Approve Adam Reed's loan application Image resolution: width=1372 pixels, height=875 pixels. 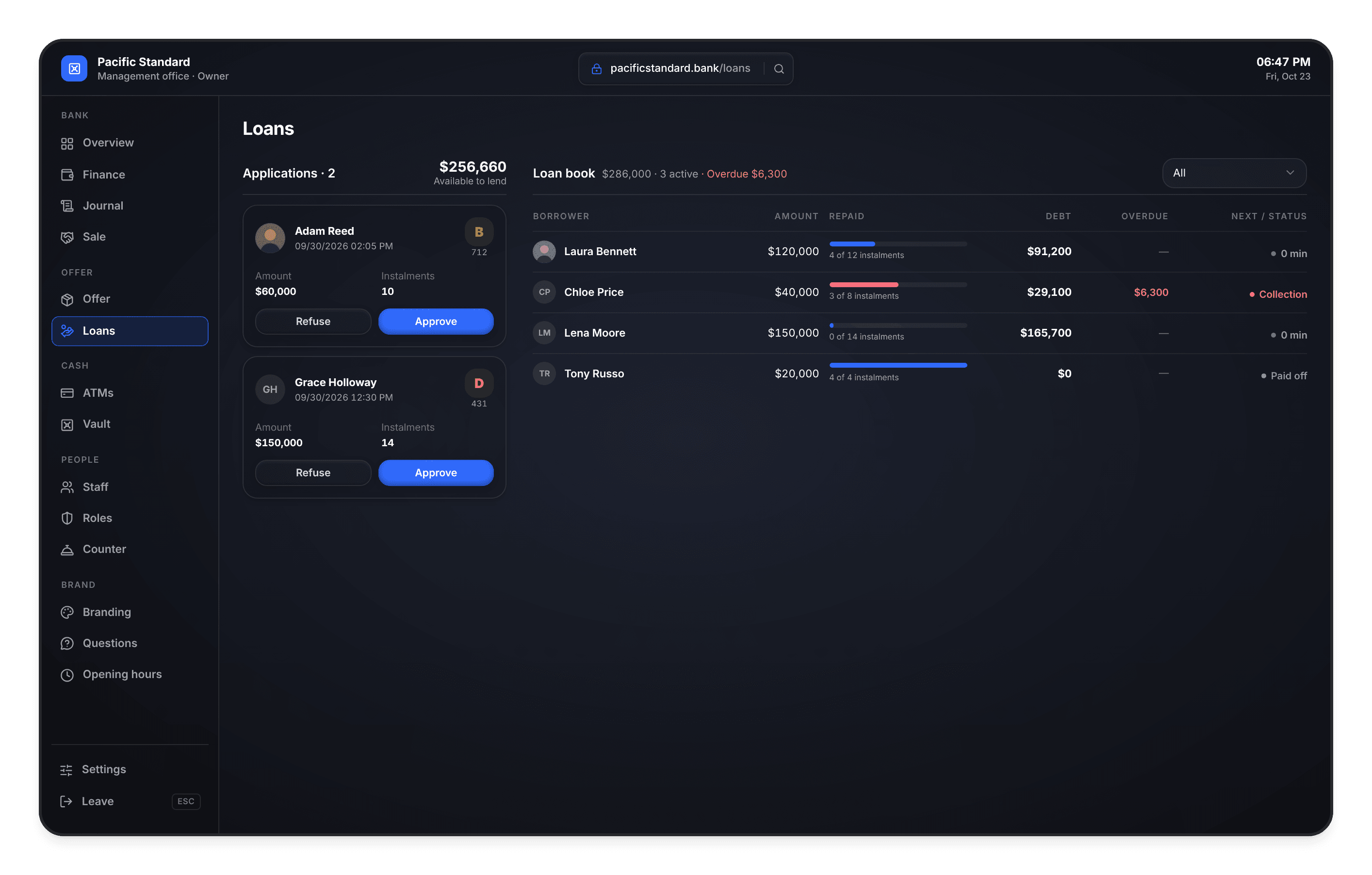(x=436, y=321)
